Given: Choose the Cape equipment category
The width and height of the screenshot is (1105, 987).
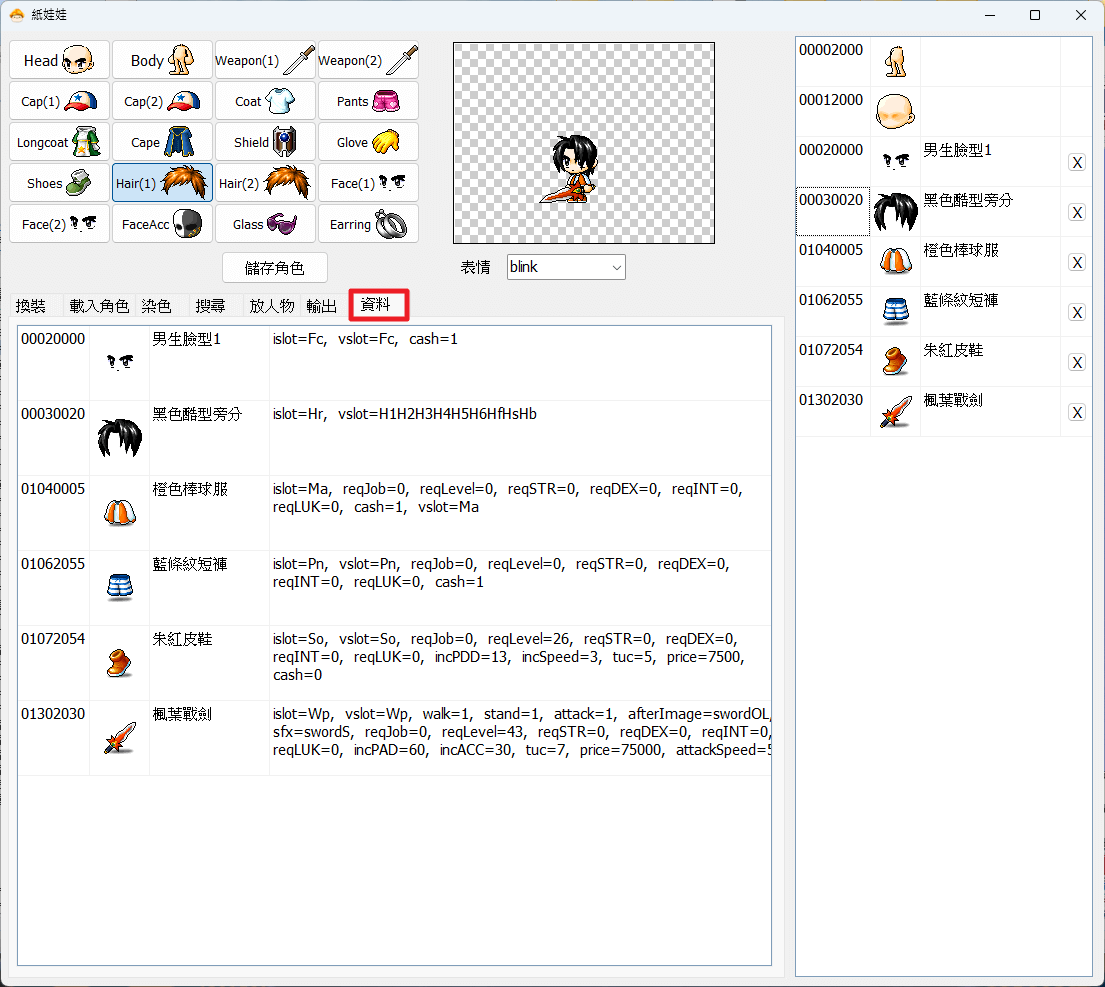Looking at the screenshot, I should 162,142.
